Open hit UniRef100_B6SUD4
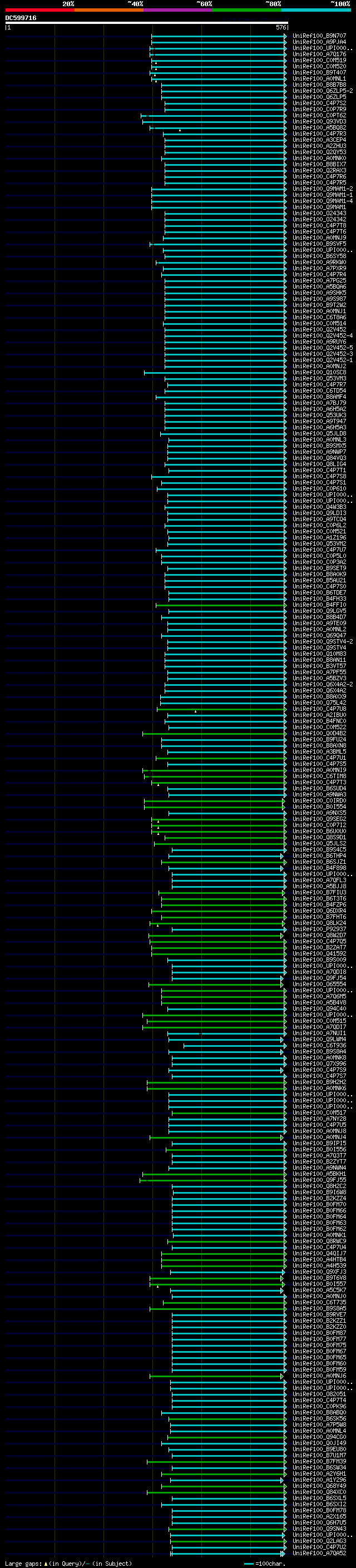 [319, 788]
